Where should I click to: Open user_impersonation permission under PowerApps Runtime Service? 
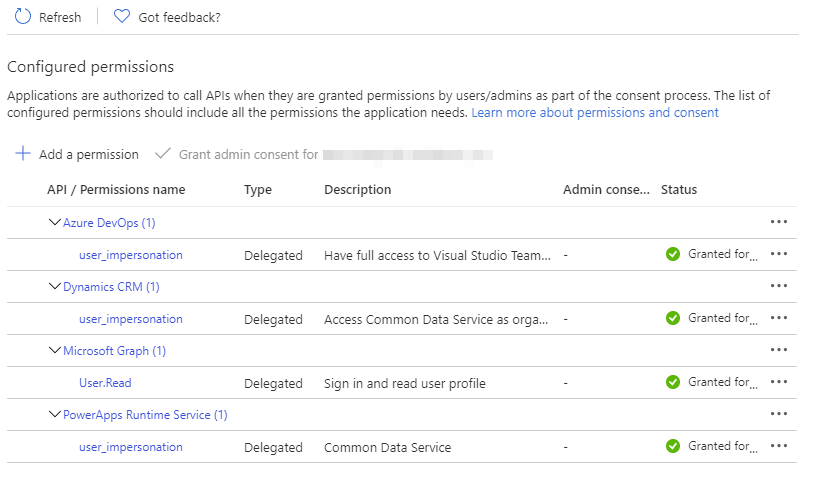[x=131, y=447]
